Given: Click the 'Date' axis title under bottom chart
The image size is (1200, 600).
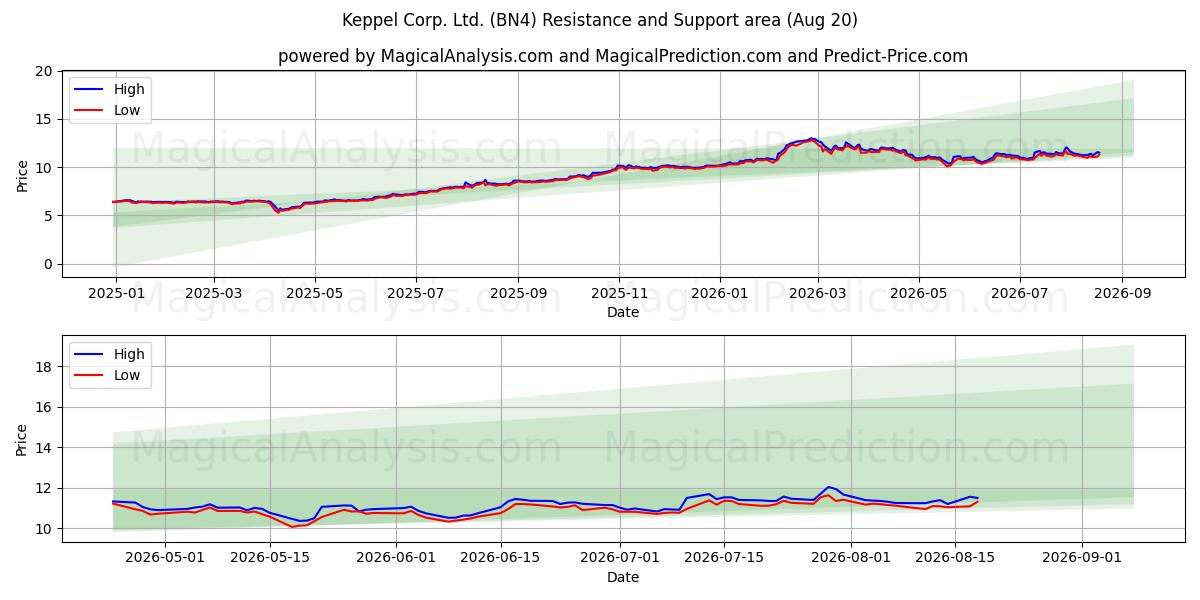Looking at the screenshot, I should [622, 577].
